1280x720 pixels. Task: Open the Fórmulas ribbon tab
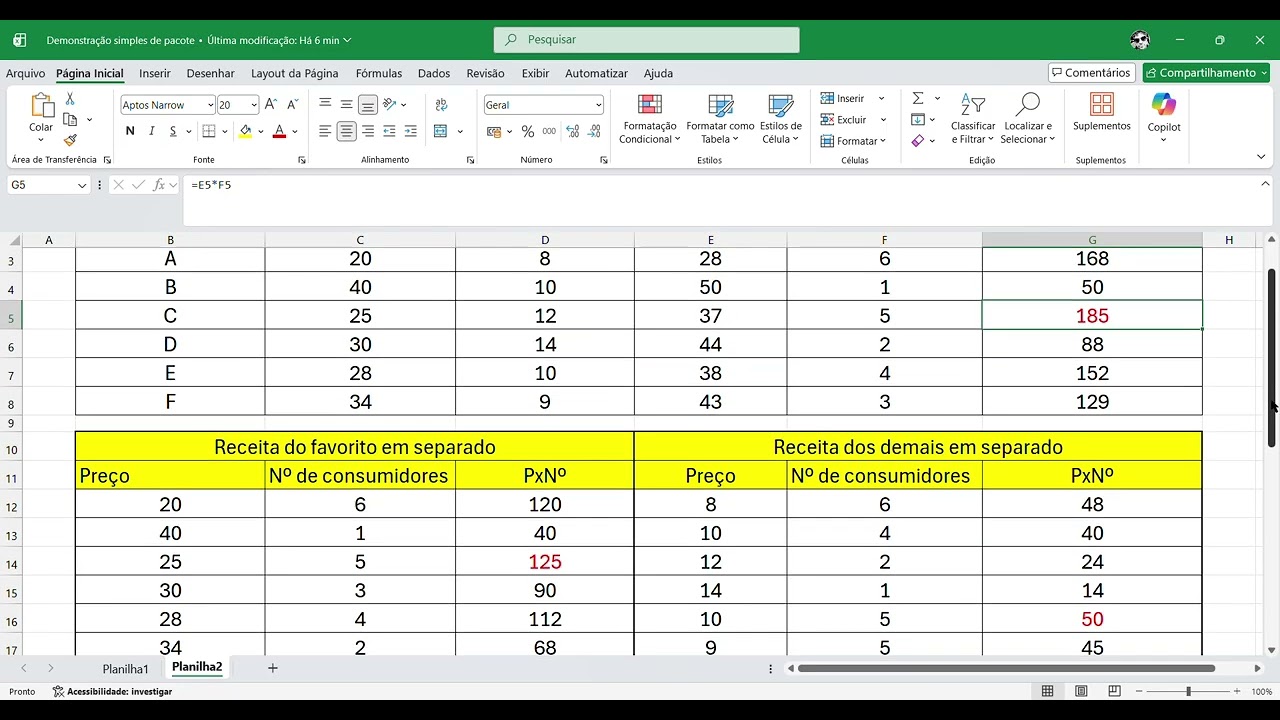pos(379,73)
